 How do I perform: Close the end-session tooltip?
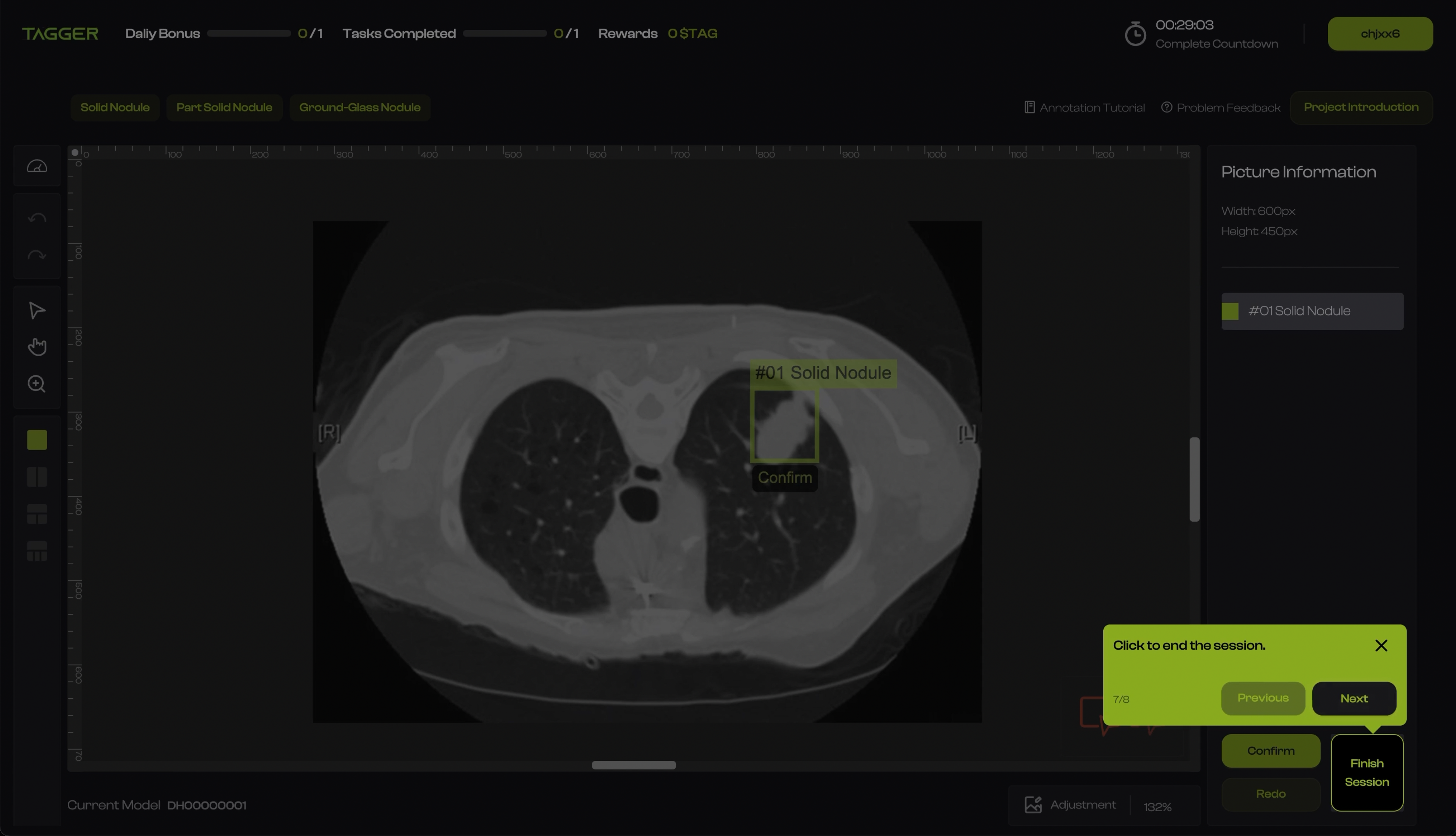pyautogui.click(x=1381, y=645)
